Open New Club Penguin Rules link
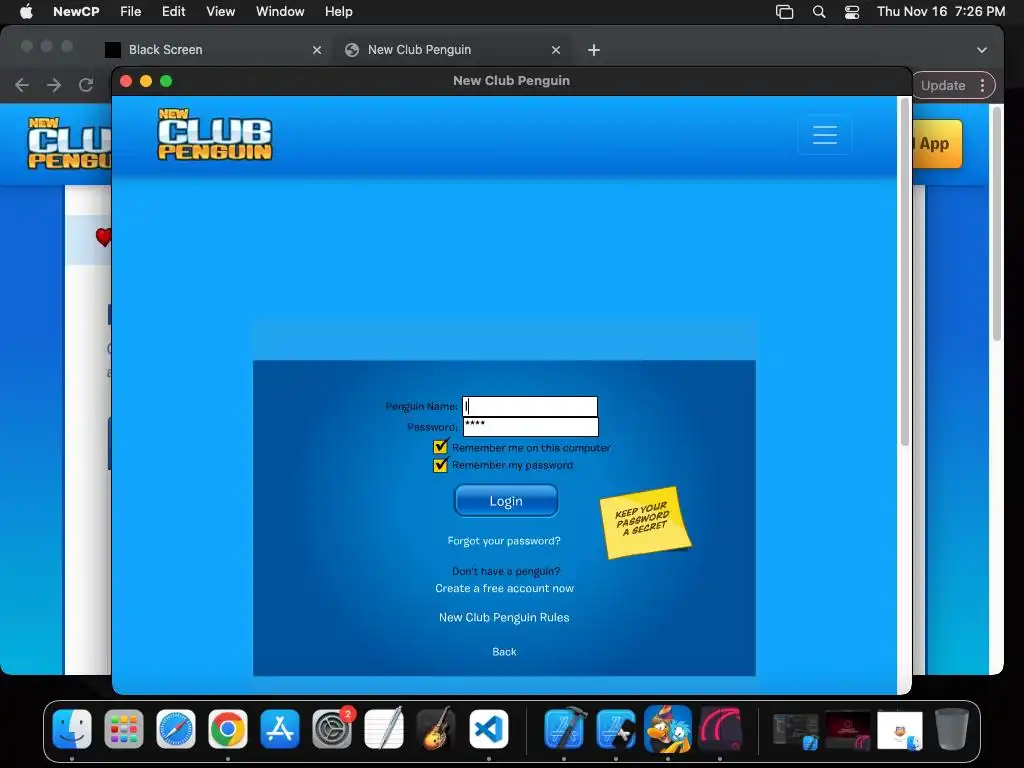The width and height of the screenshot is (1024, 768). pos(504,617)
